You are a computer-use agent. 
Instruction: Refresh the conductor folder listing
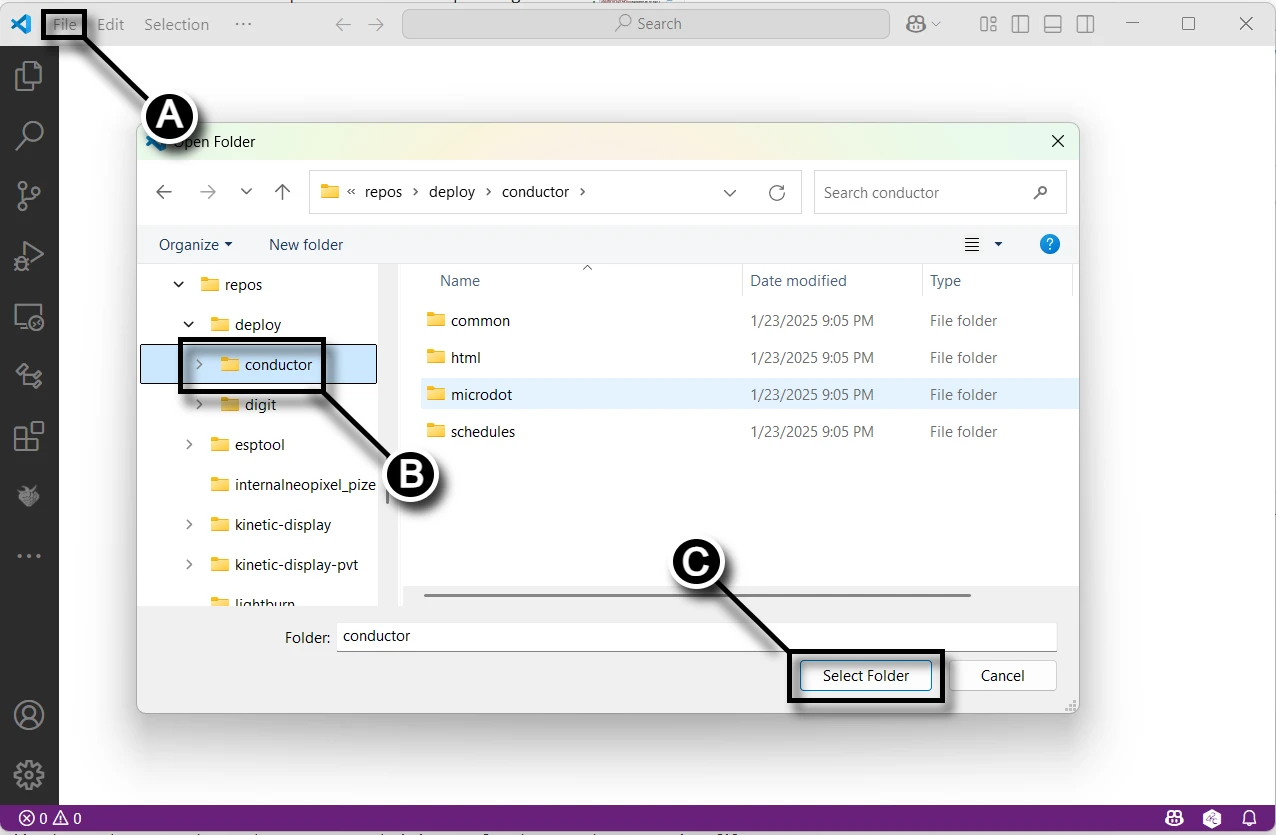777,192
